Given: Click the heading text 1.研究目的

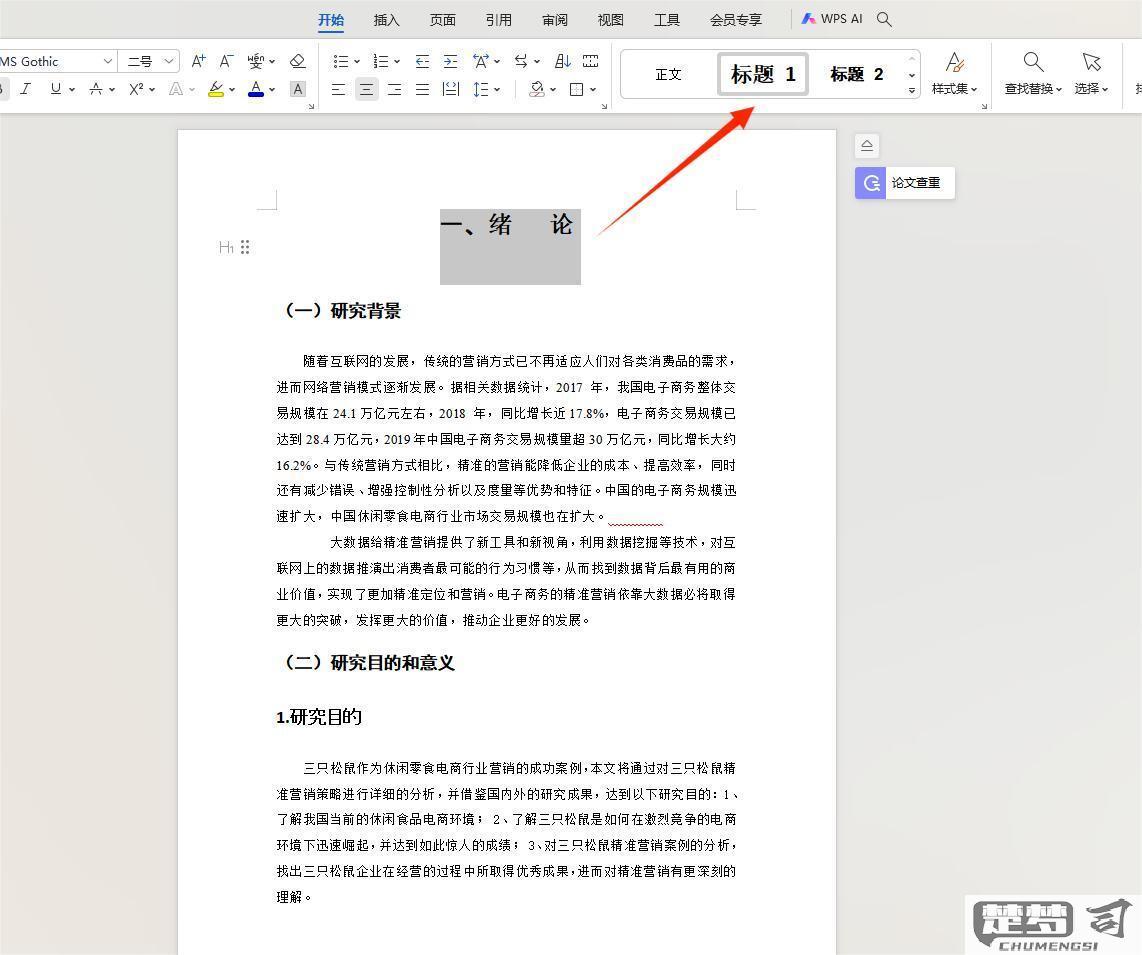Looking at the screenshot, I should tap(319, 717).
